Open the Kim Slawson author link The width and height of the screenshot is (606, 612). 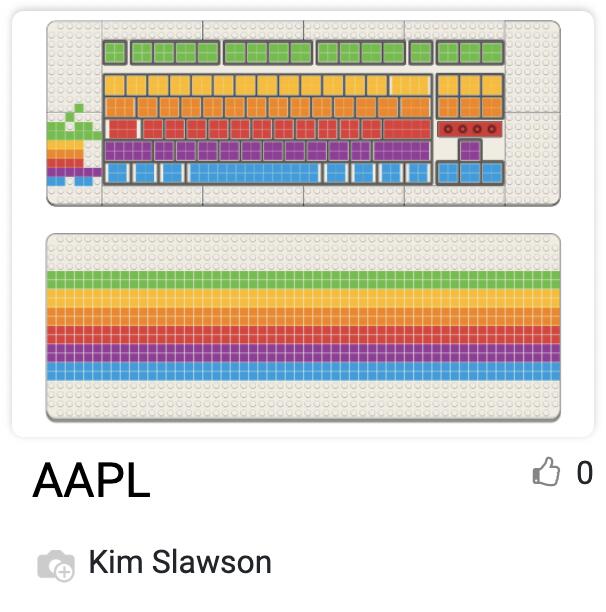180,562
